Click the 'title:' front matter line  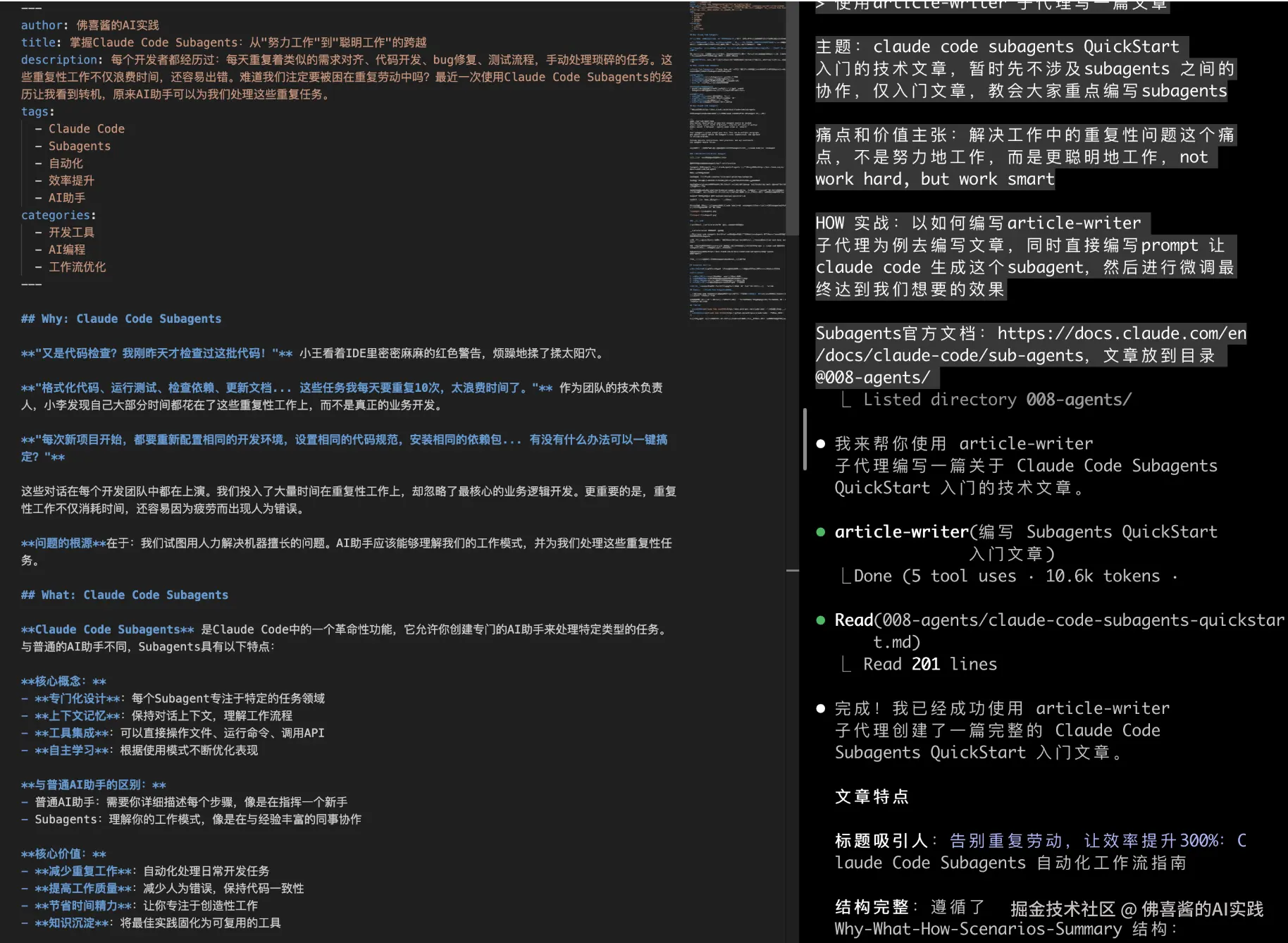click(x=223, y=42)
